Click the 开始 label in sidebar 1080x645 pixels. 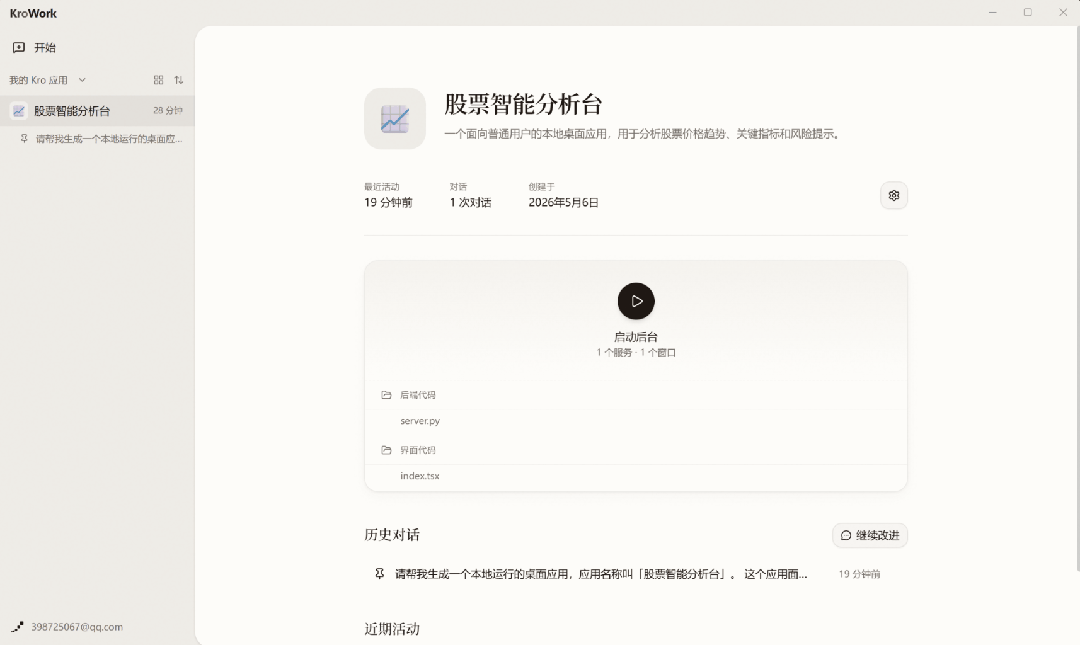(x=45, y=48)
